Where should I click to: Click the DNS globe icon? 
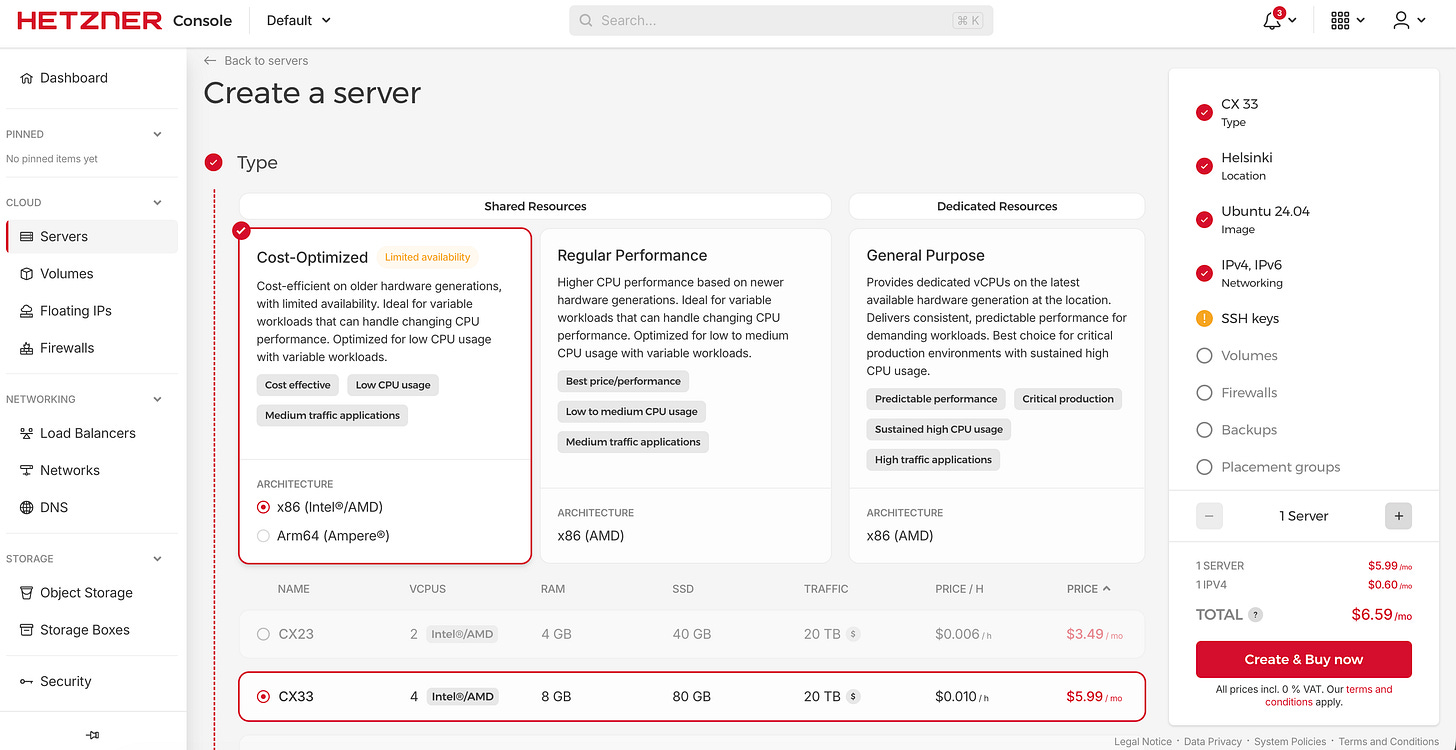(27, 507)
